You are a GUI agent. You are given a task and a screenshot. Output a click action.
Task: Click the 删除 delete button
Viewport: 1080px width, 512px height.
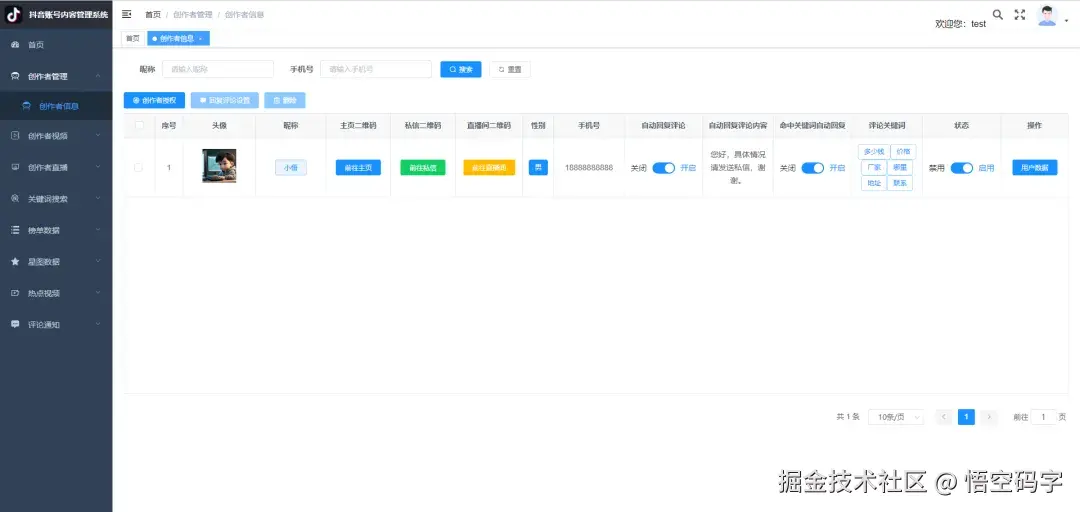click(284, 101)
